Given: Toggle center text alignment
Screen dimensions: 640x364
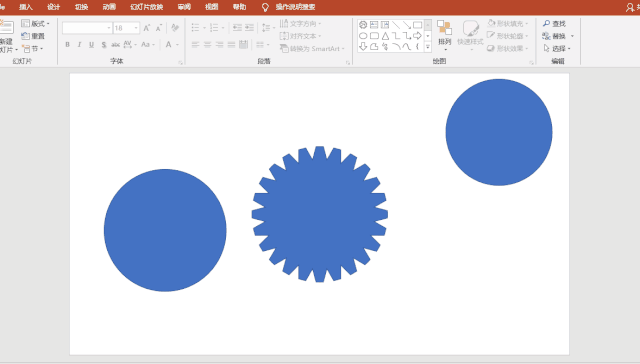Looking at the screenshot, I should click(x=207, y=44).
